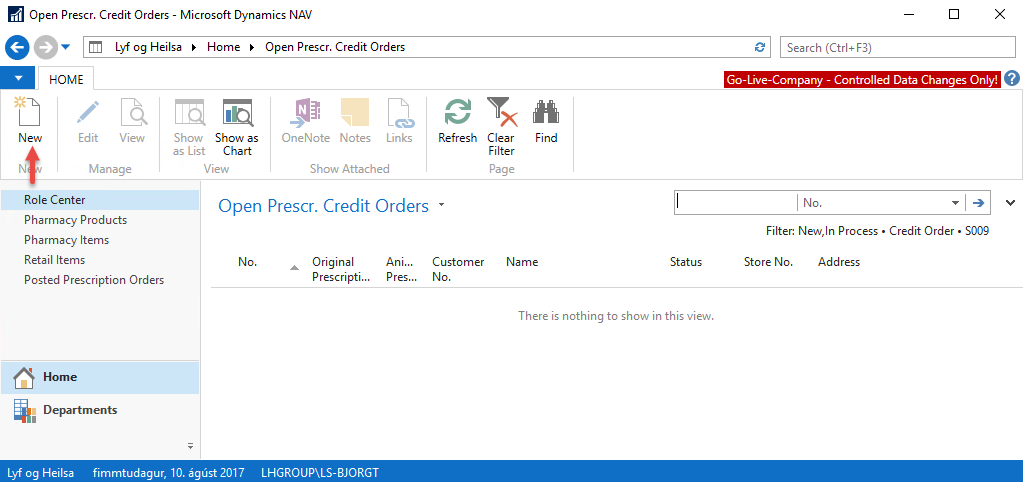
Task: Click the Clear Filter icon
Action: click(500, 113)
